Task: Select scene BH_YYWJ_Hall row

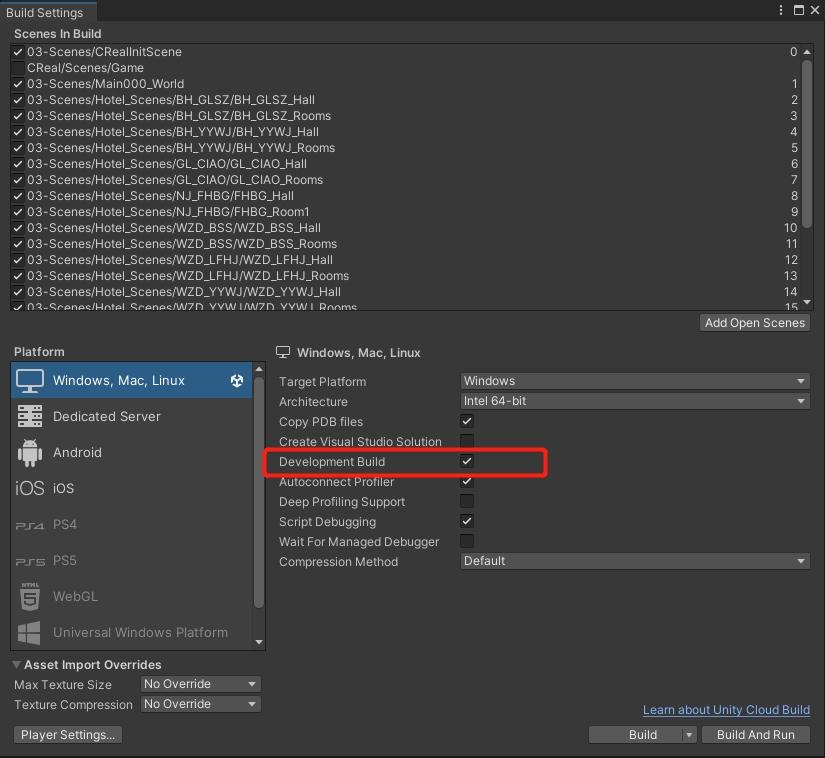Action: [405, 132]
